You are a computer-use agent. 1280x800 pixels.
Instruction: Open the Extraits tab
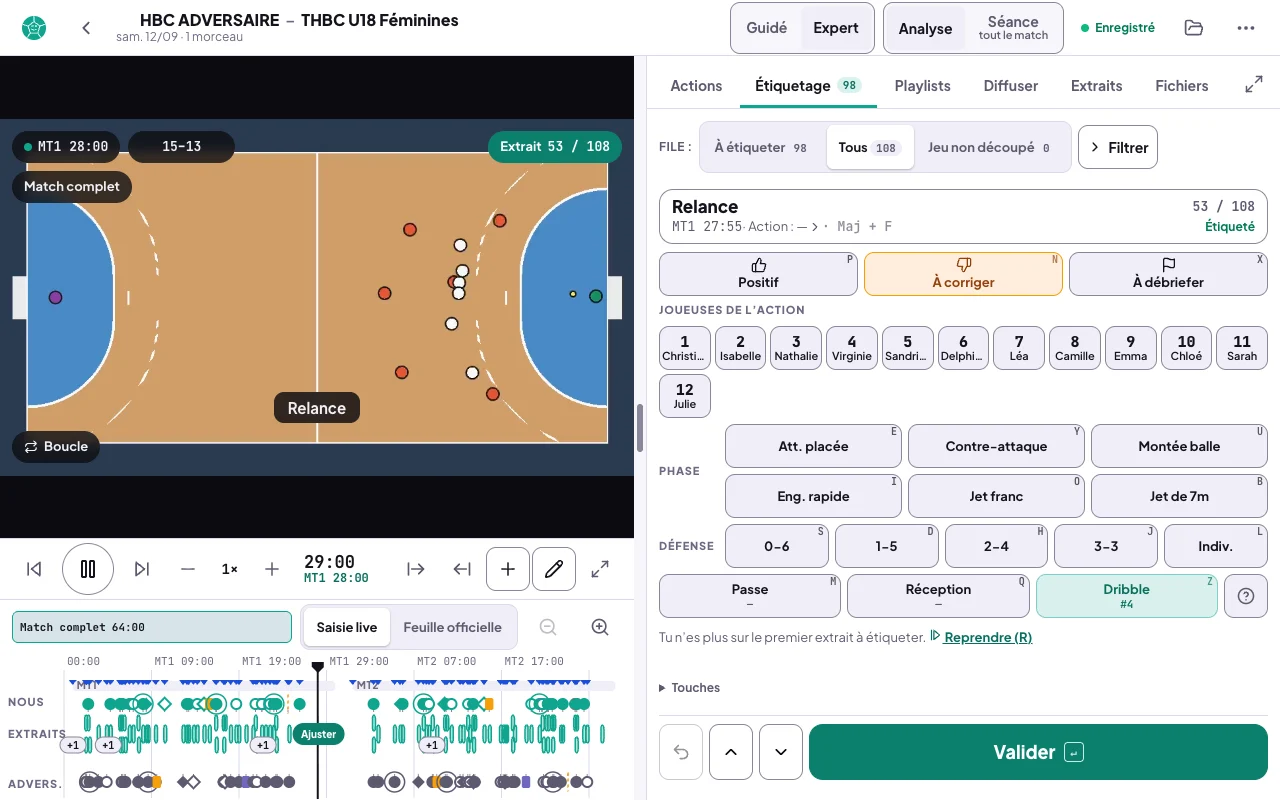[x=1096, y=86]
